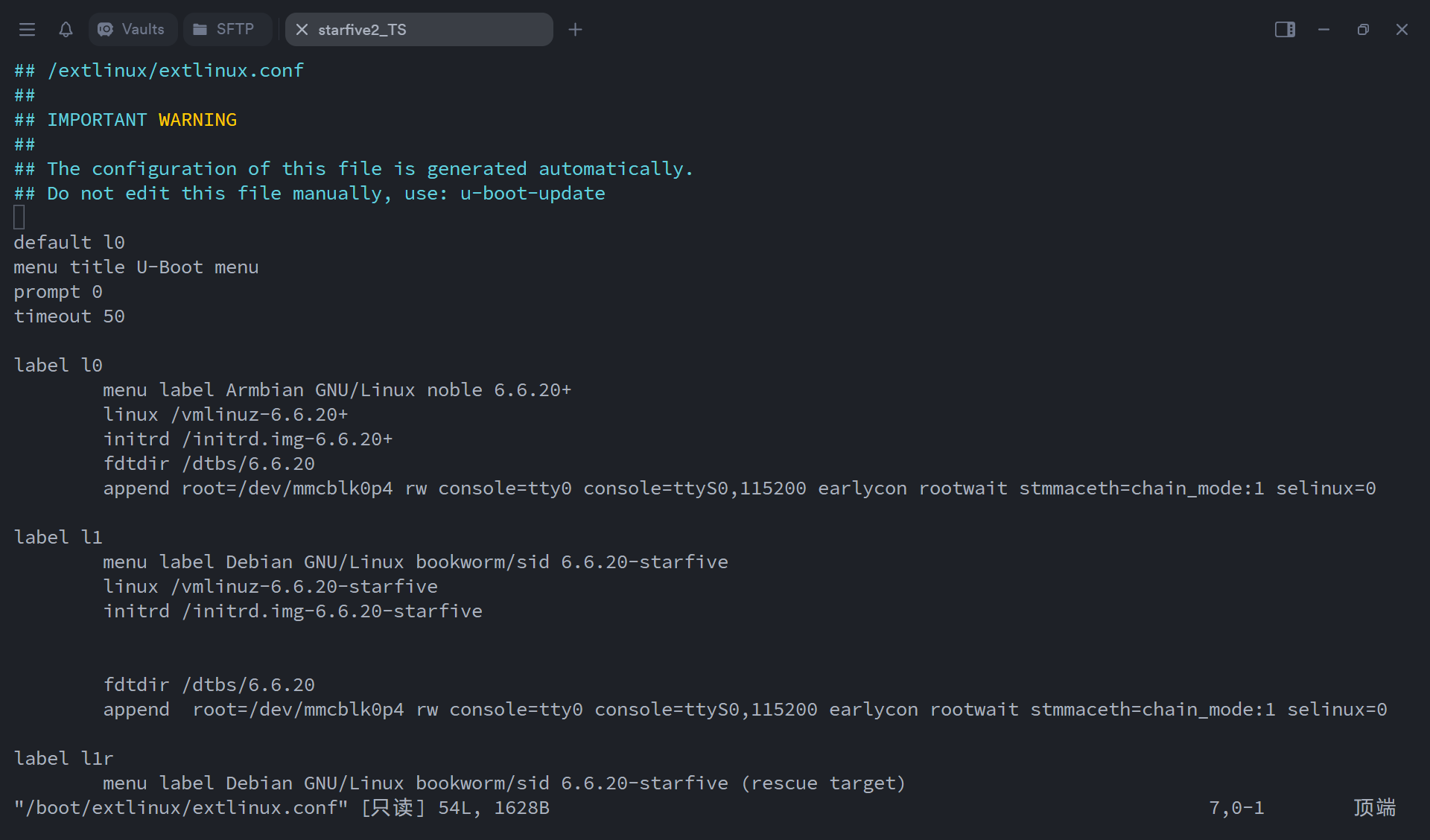Click 'u-boot-update' in the comment line
The width and height of the screenshot is (1430, 840).
point(533,194)
